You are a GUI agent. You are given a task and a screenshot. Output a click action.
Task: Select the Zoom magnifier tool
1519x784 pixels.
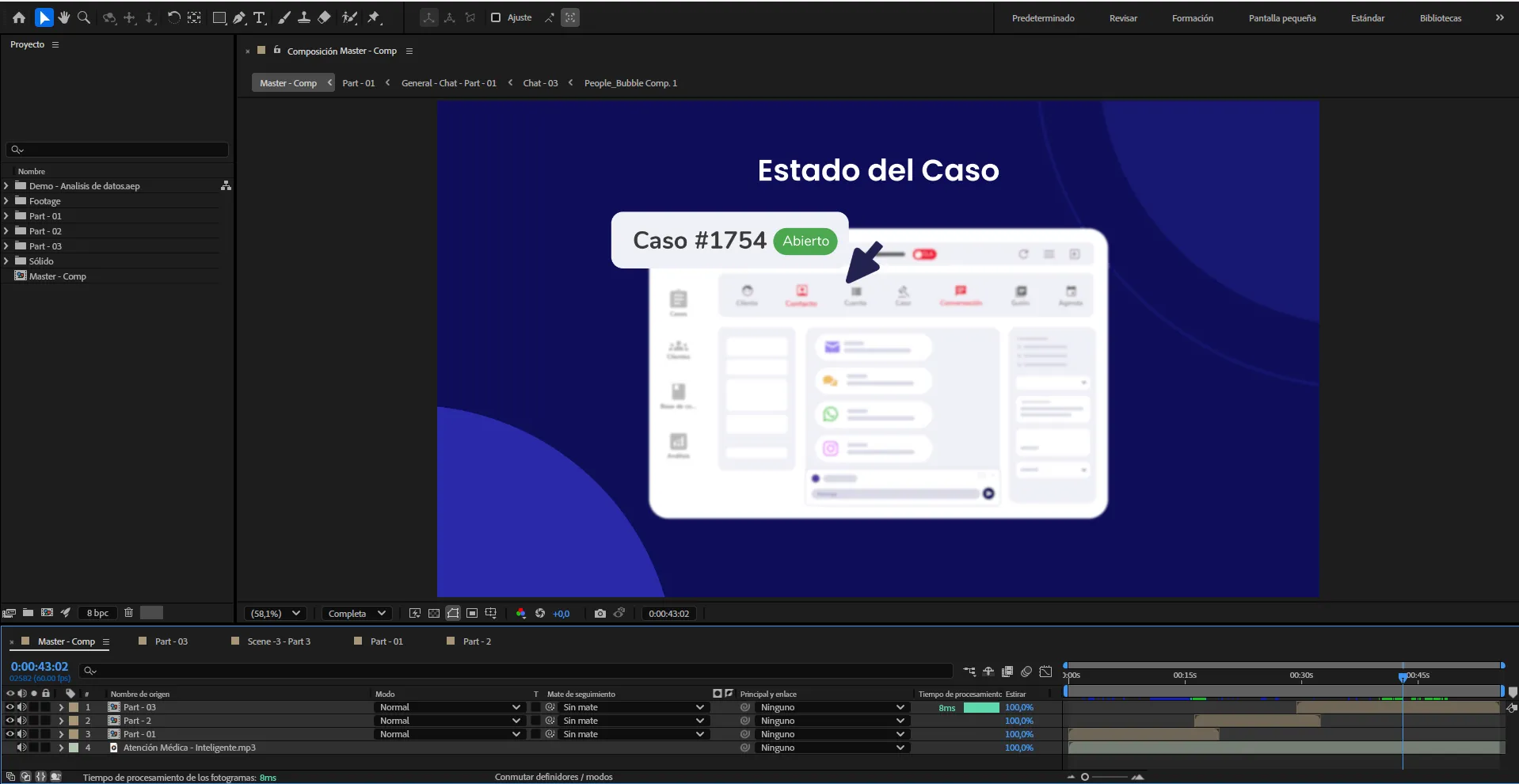pyautogui.click(x=83, y=17)
